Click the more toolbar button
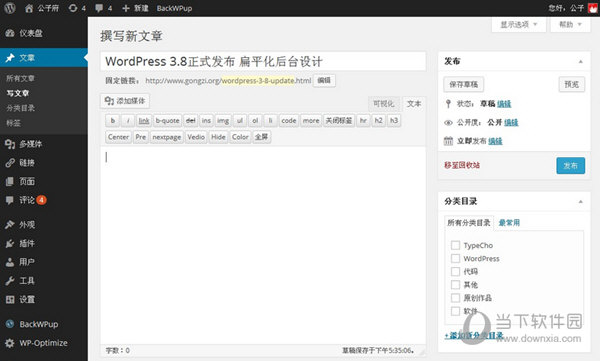This screenshot has height=361, width=600. tap(311, 121)
